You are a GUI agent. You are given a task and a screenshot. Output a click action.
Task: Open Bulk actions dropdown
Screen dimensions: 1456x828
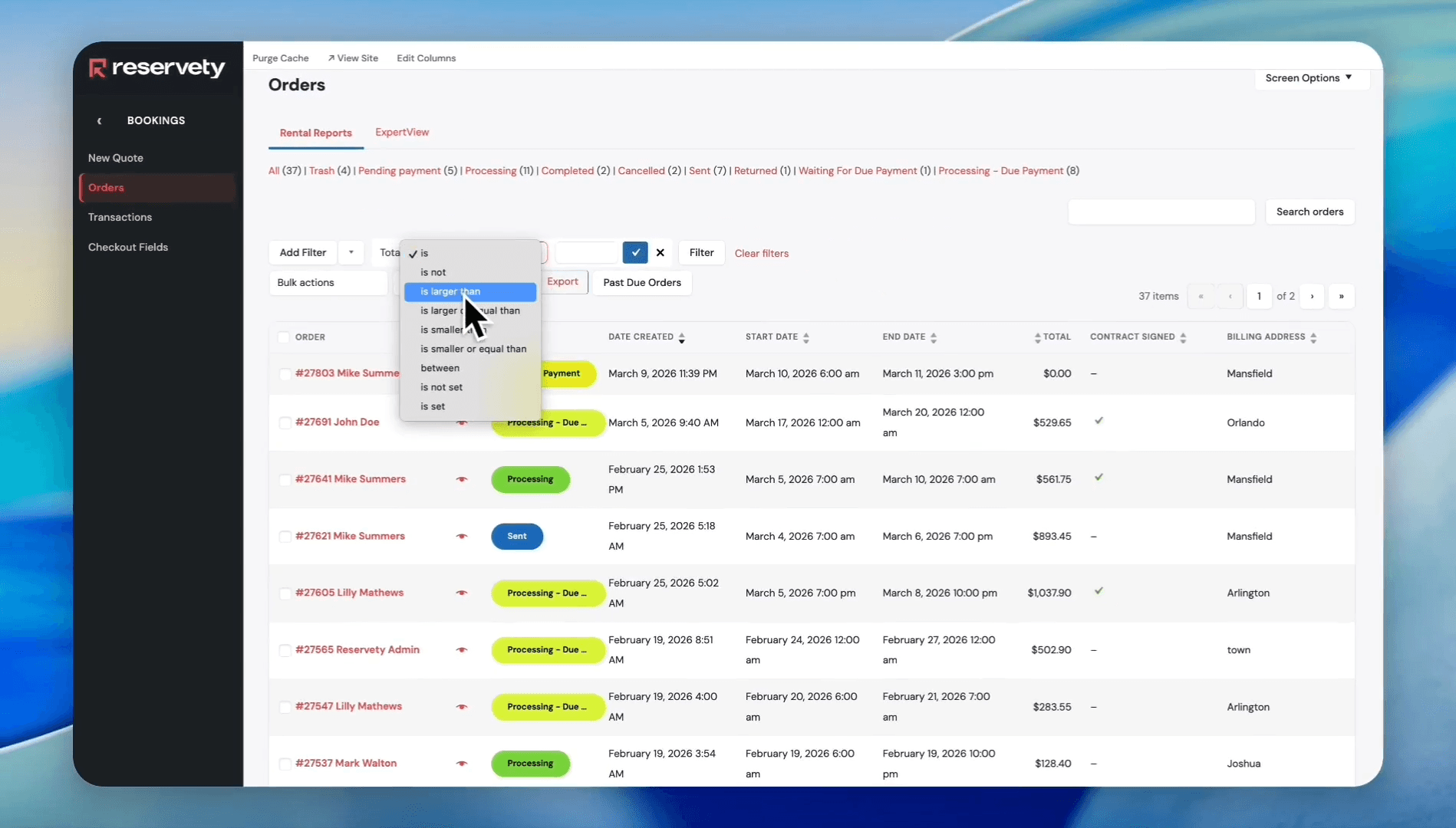point(328,282)
